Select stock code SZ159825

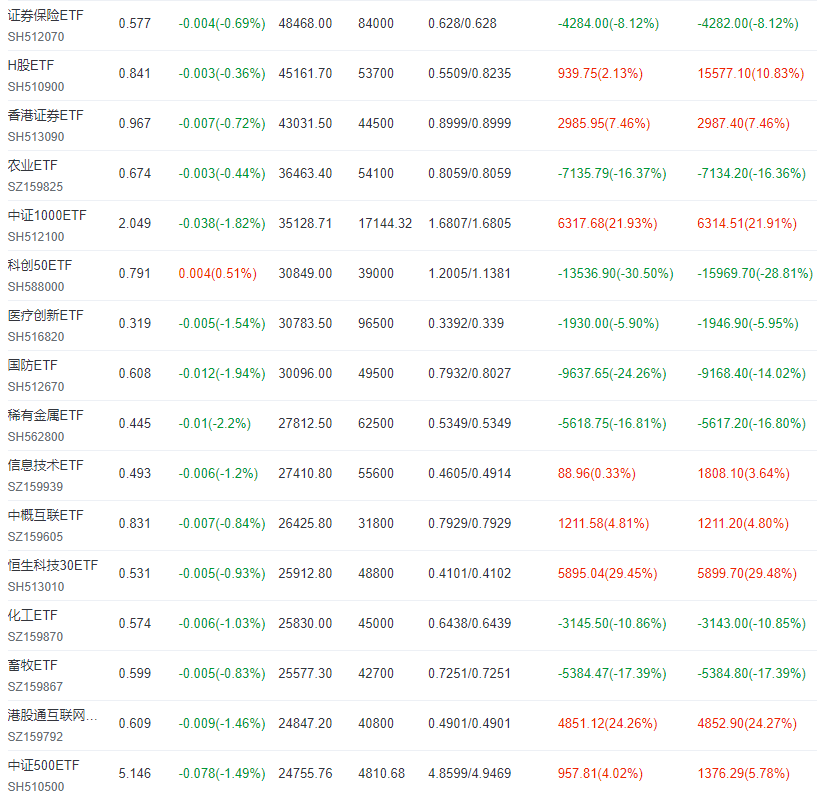[35, 187]
